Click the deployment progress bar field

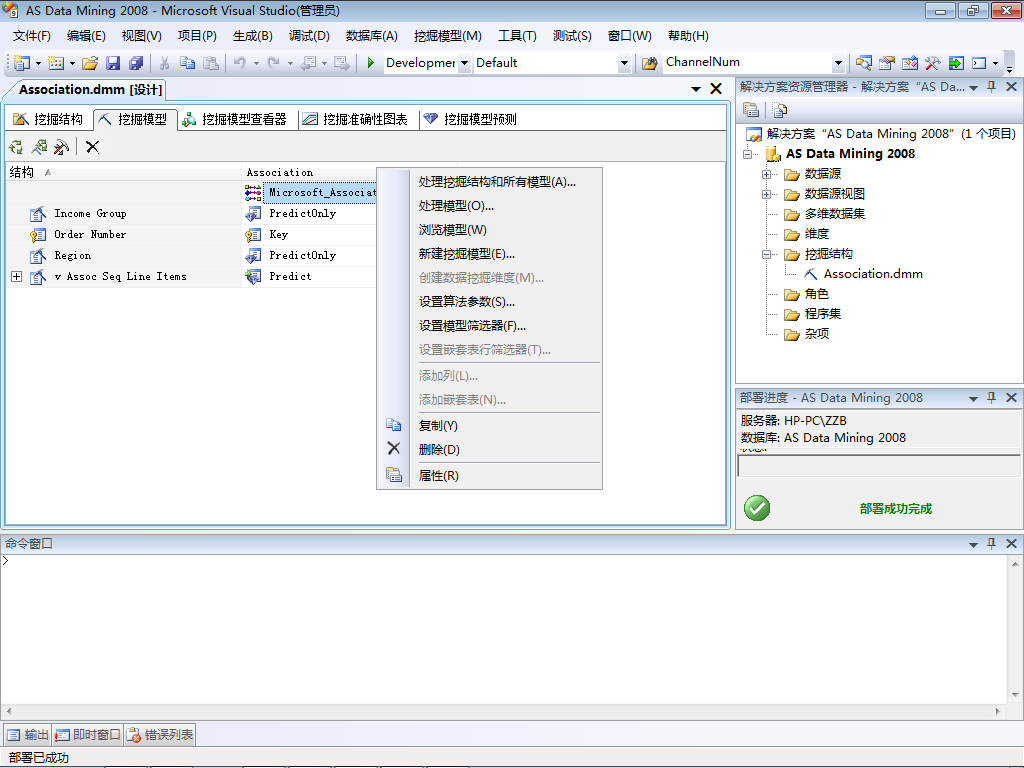pos(879,466)
